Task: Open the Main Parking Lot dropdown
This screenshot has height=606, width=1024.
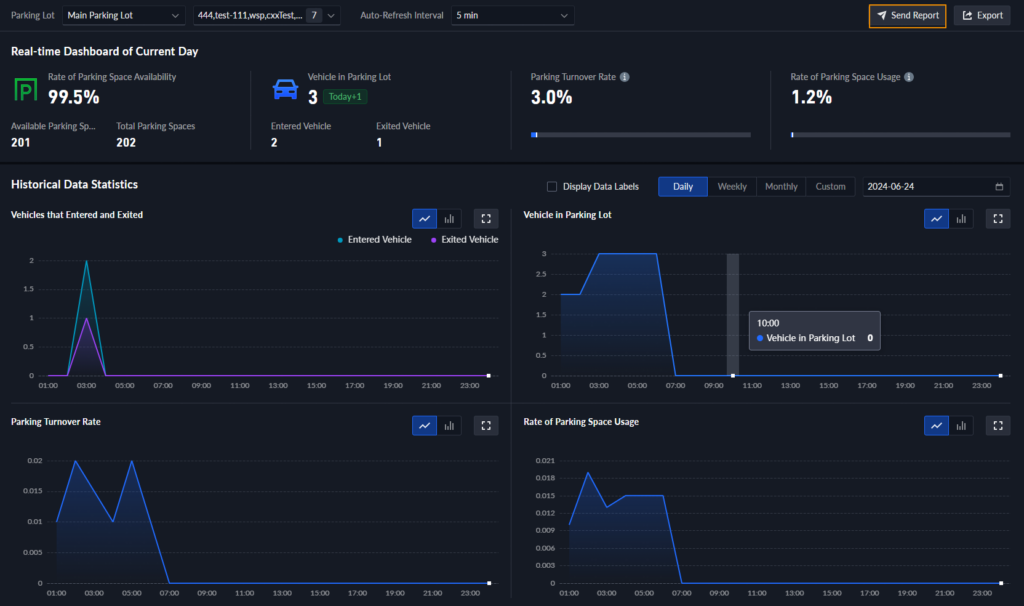Action: [124, 16]
